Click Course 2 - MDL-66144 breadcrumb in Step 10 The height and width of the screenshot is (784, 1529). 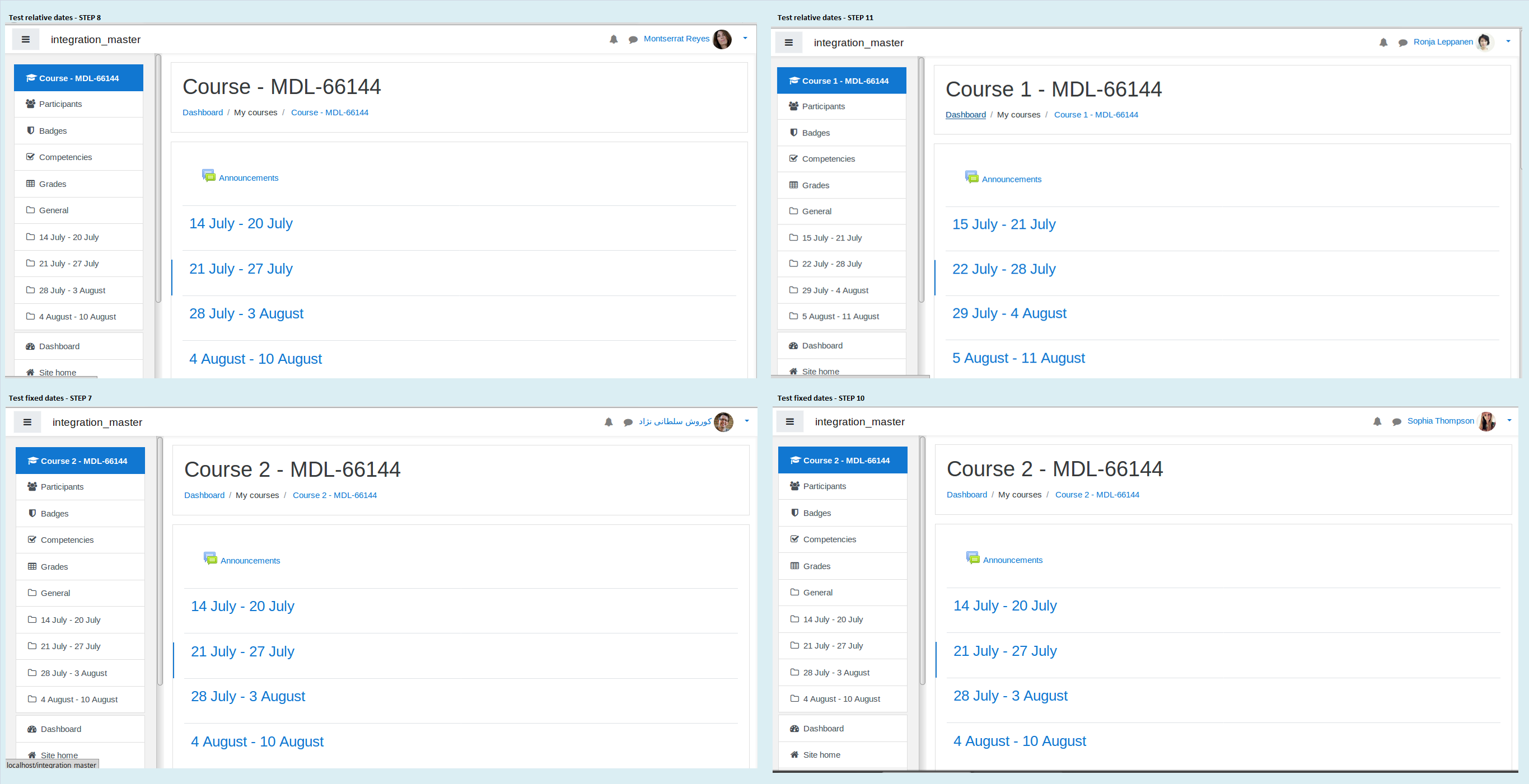1097,494
